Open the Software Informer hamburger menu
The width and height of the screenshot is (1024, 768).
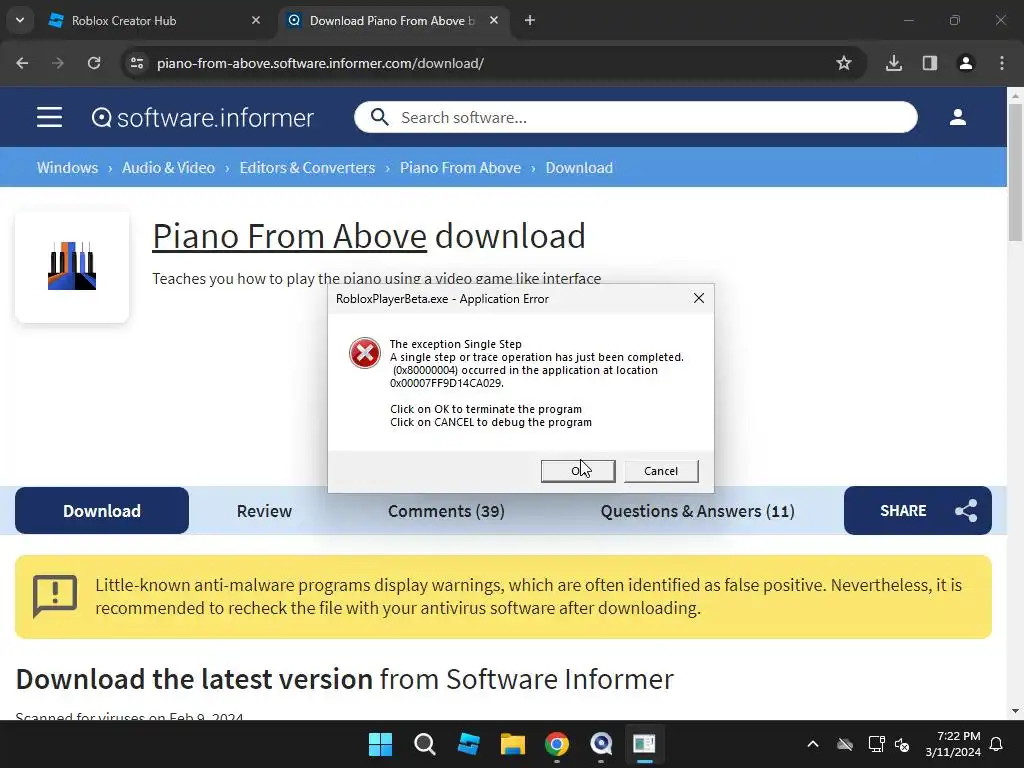[x=50, y=118]
